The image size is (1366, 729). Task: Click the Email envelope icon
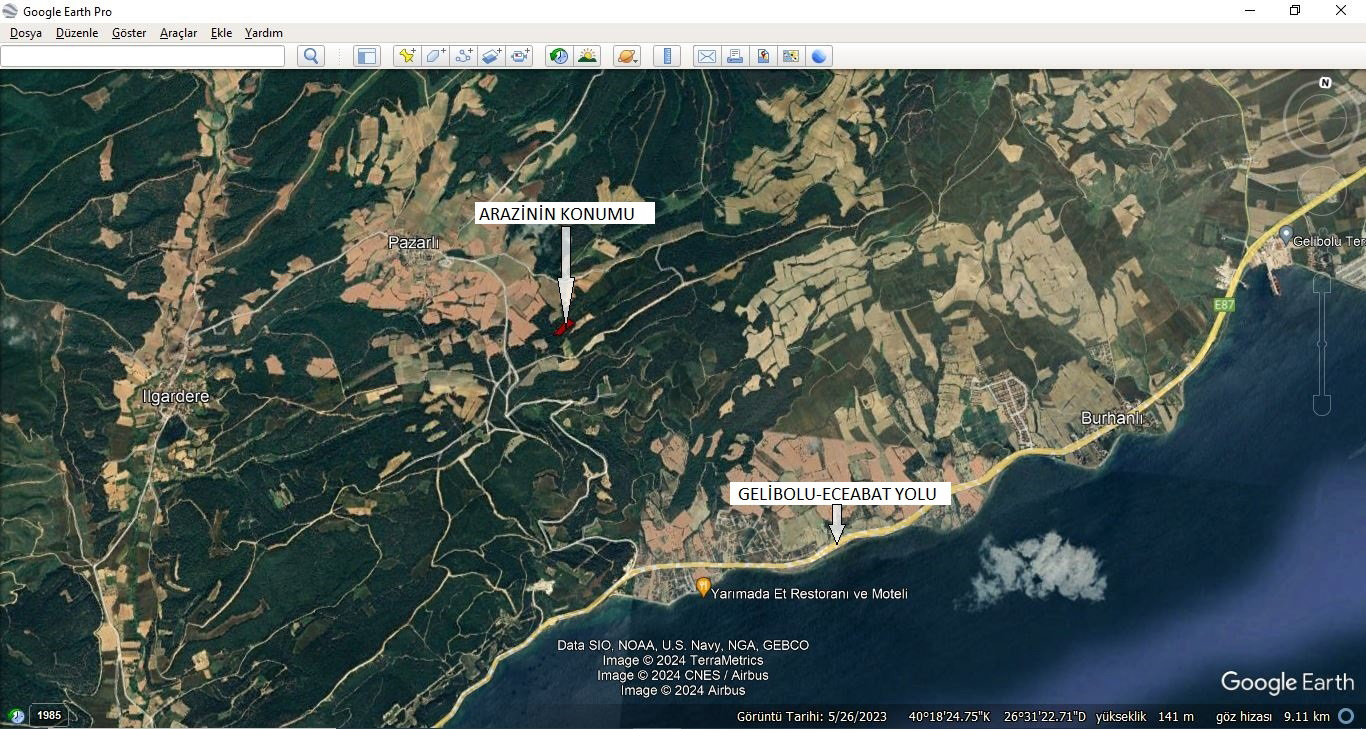pyautogui.click(x=707, y=56)
